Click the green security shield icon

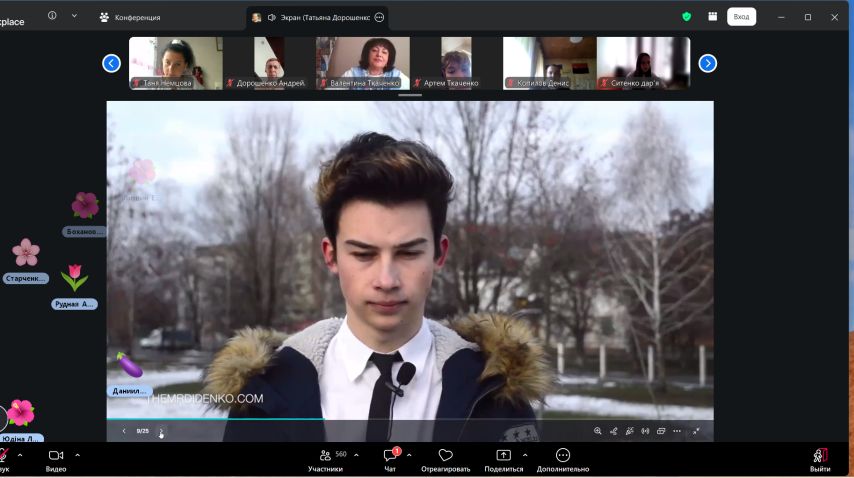[686, 16]
